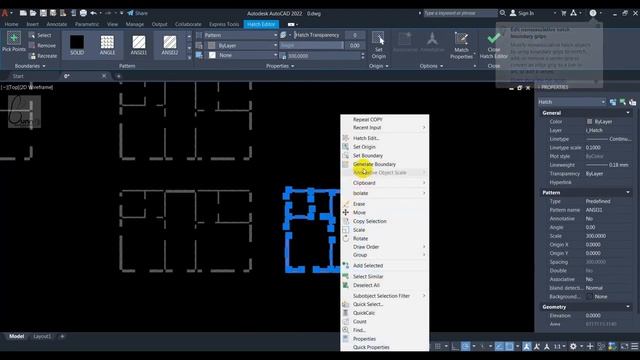Open the Express Tools ribbon tab
The width and height of the screenshot is (640, 360).
point(224,24)
